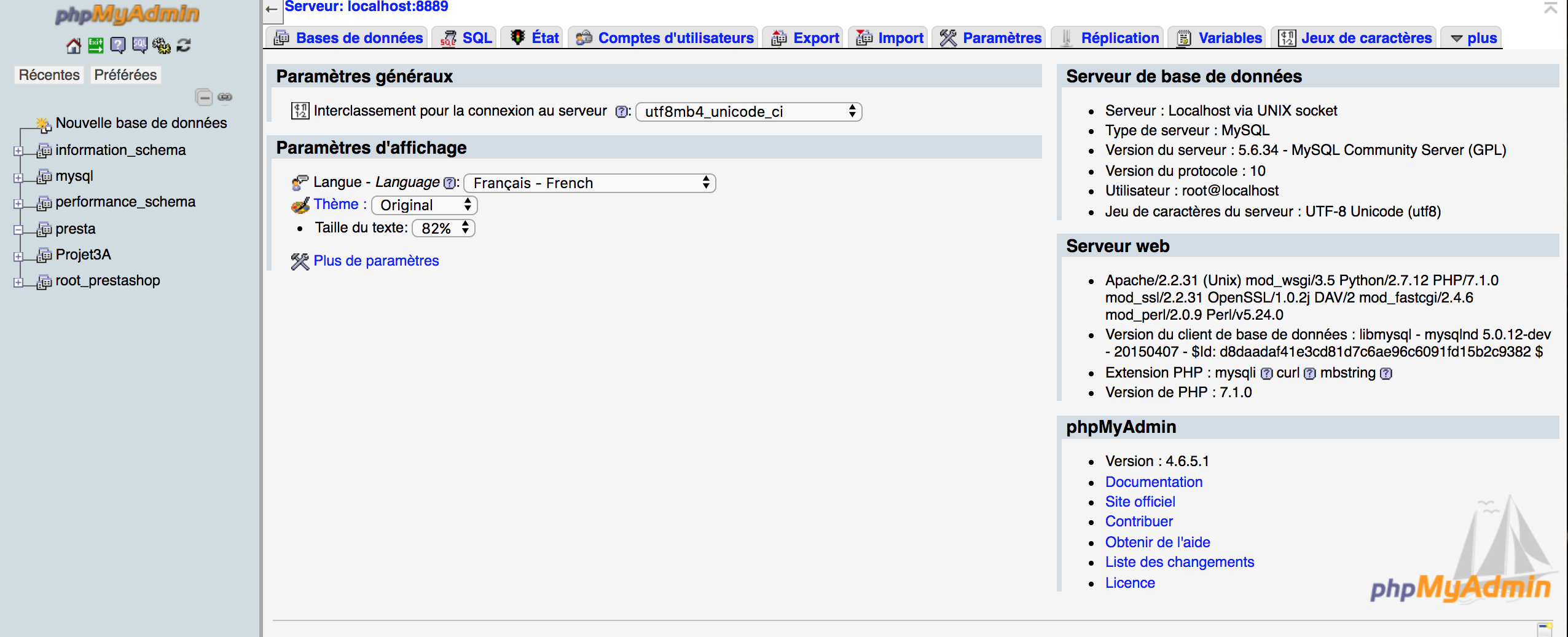Expand the Projet3A database tree node
The width and height of the screenshot is (1568, 637).
tap(18, 256)
